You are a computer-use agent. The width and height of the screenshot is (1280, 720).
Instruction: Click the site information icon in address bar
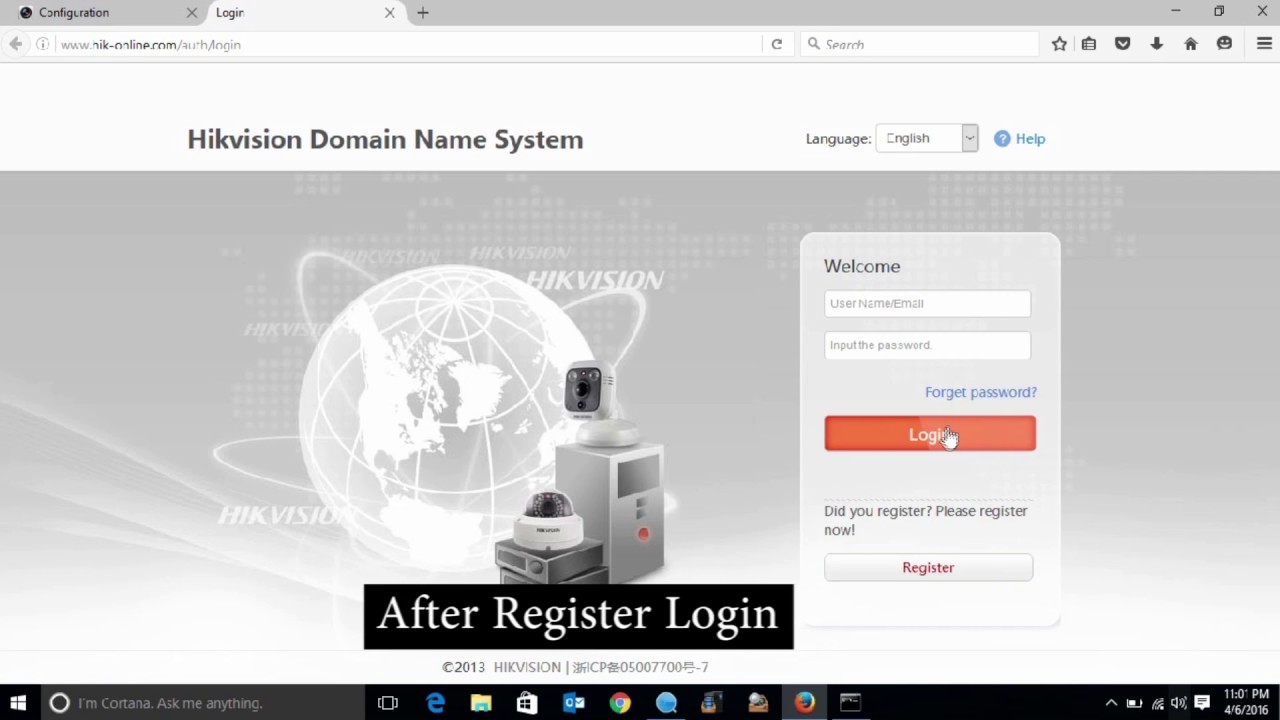coord(42,44)
